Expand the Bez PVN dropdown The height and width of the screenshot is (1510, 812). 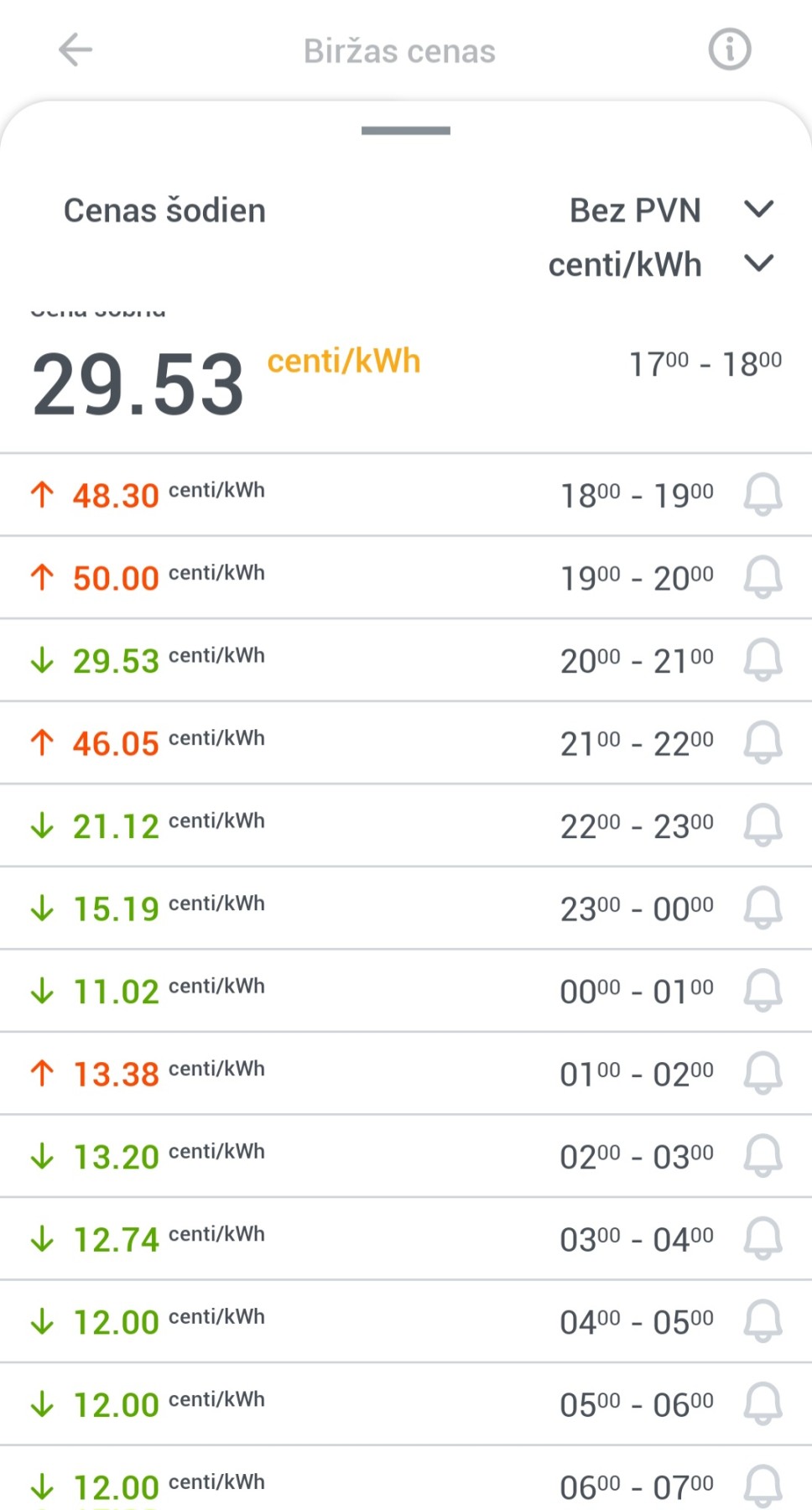635,211
